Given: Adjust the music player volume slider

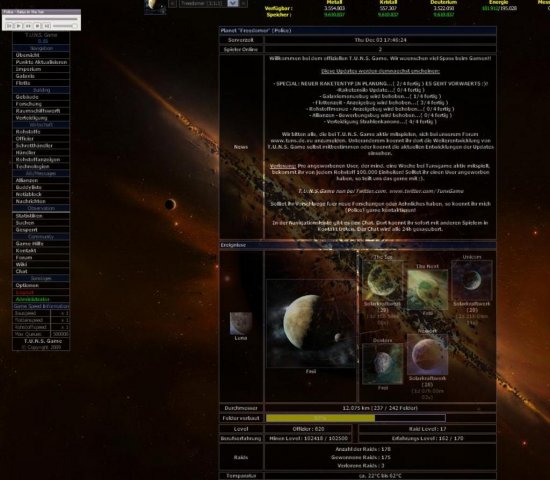Looking at the screenshot, I should (65, 26).
